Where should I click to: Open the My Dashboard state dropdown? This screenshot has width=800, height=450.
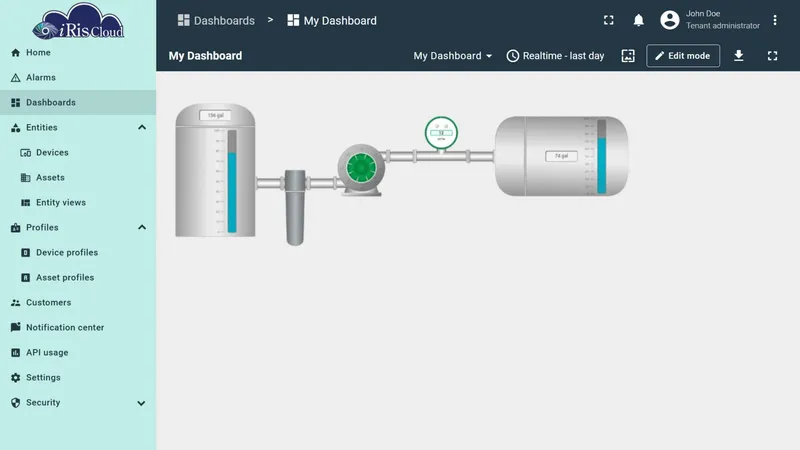453,56
